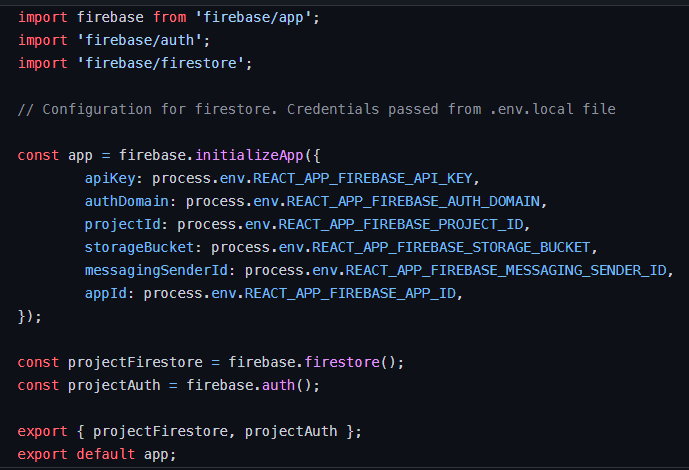Click the 'firebase/app' import string

click(253, 18)
